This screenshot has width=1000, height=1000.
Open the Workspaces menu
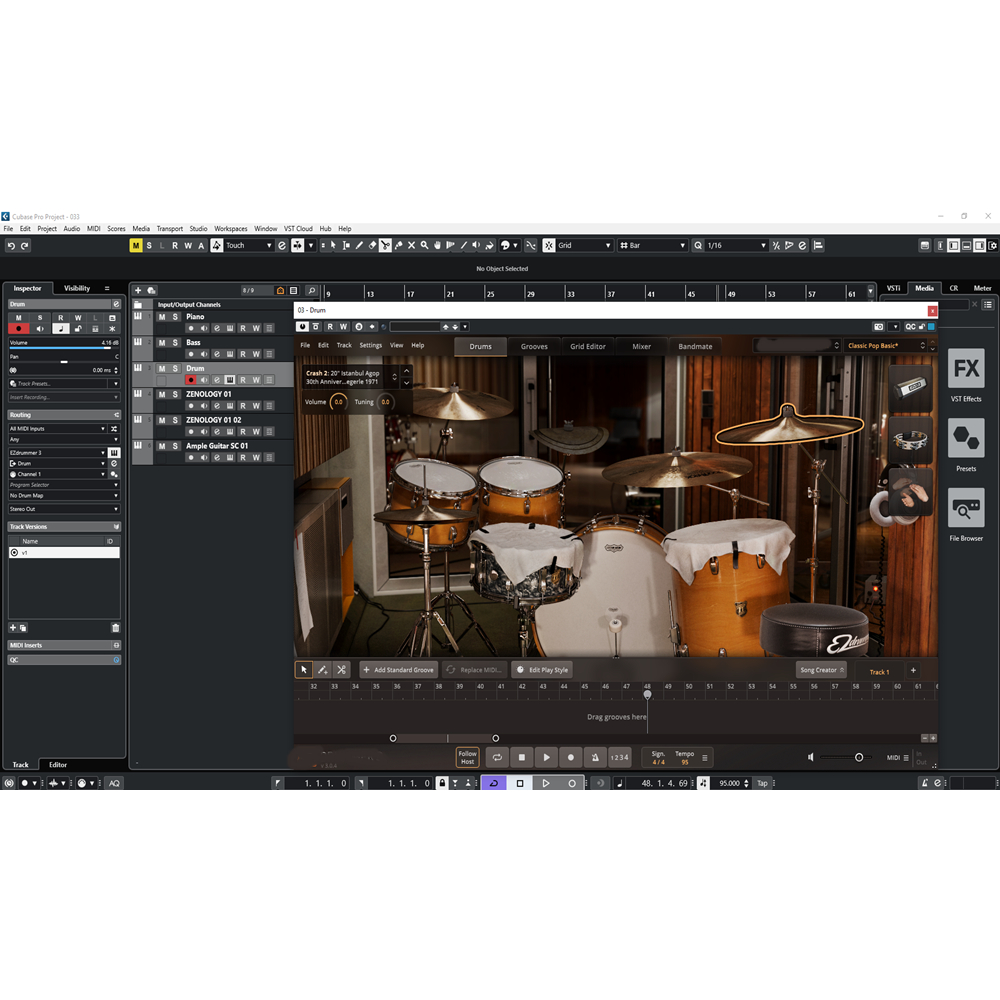[x=231, y=228]
